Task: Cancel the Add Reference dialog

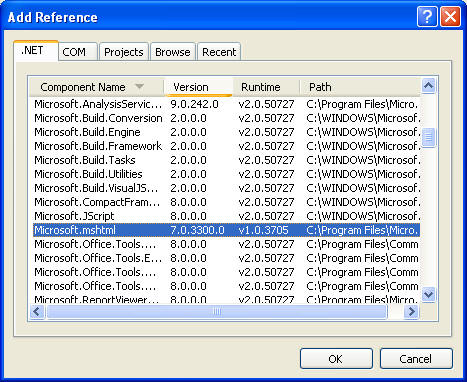Action: 416,359
